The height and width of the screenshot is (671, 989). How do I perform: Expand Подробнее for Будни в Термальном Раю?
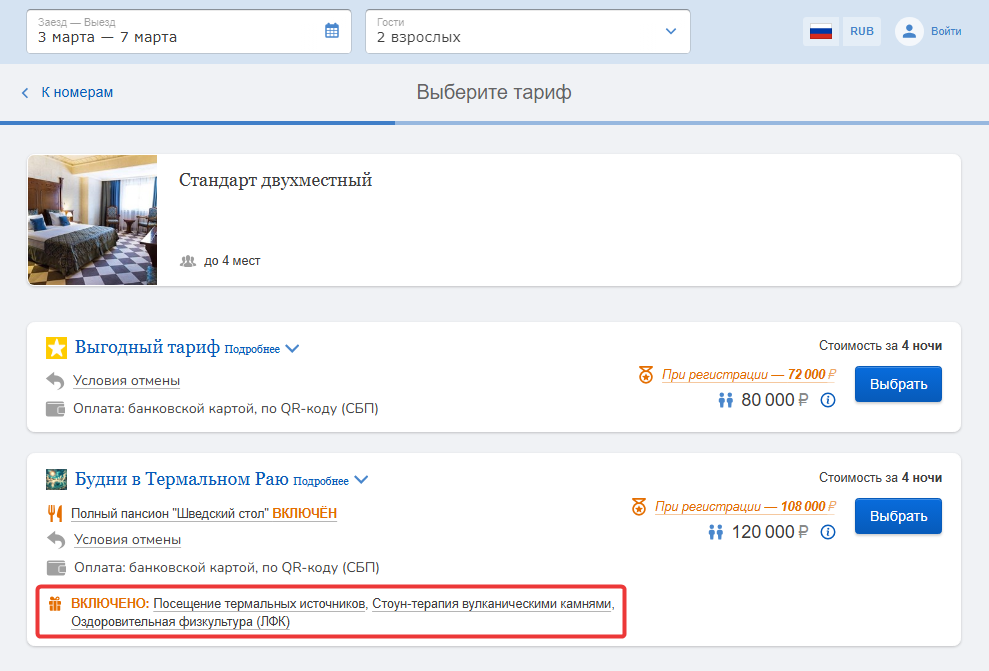pyautogui.click(x=331, y=481)
